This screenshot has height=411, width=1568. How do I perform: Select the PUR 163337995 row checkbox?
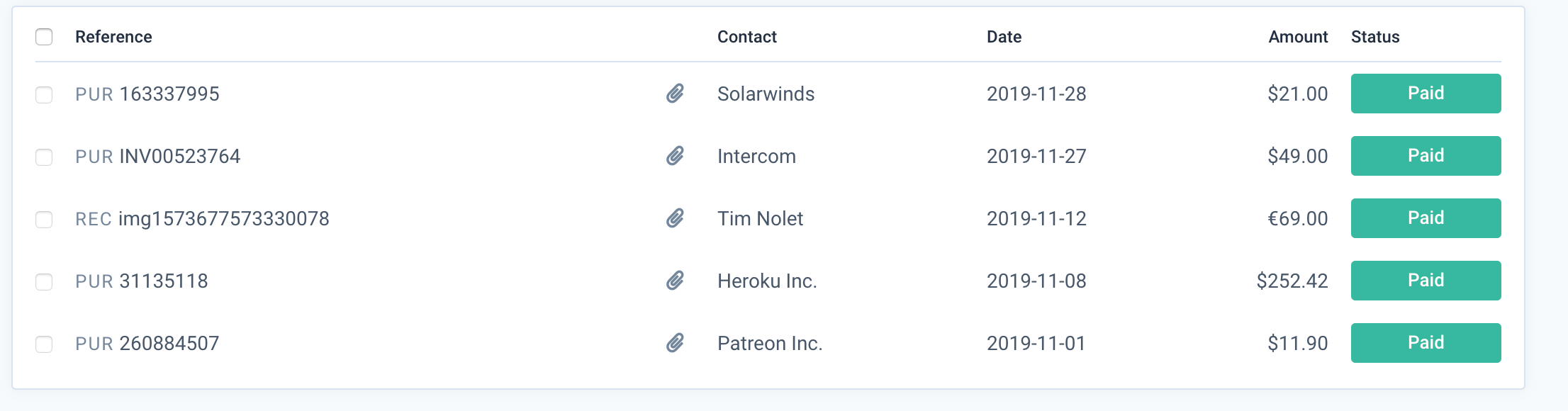point(44,94)
